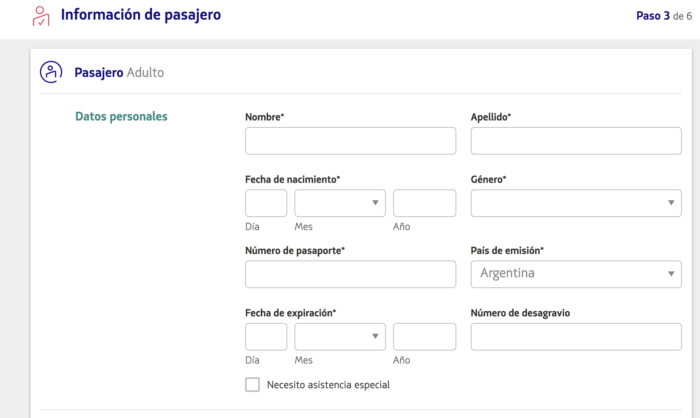Select the expiration Día field
The height and width of the screenshot is (418, 700).
tap(266, 337)
